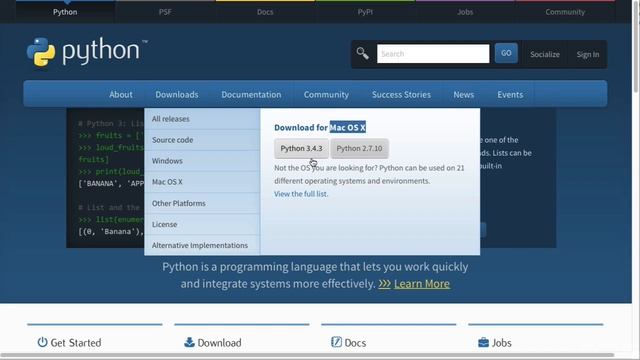Click the triple-chevron before Learn More
Image resolution: width=640 pixels, height=360 pixels.
click(384, 284)
